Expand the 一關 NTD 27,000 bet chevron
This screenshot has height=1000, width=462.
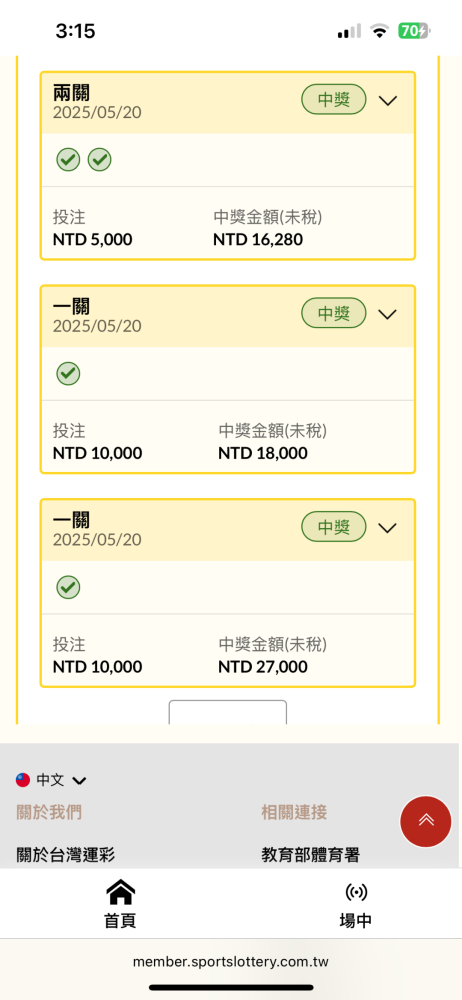(388, 527)
